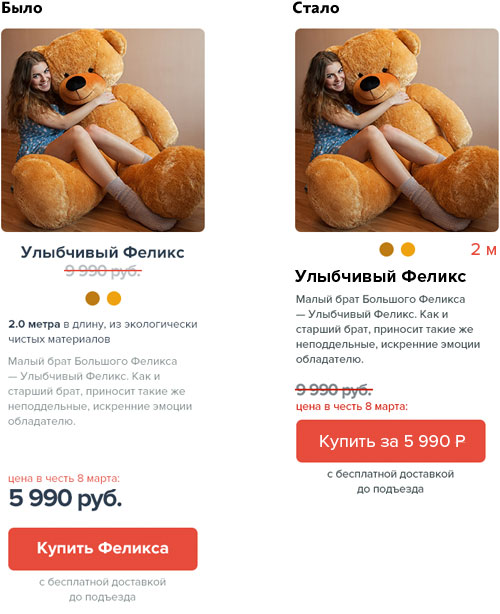Click crossed-out '9 990 руб.' in left card

[x=103, y=271]
